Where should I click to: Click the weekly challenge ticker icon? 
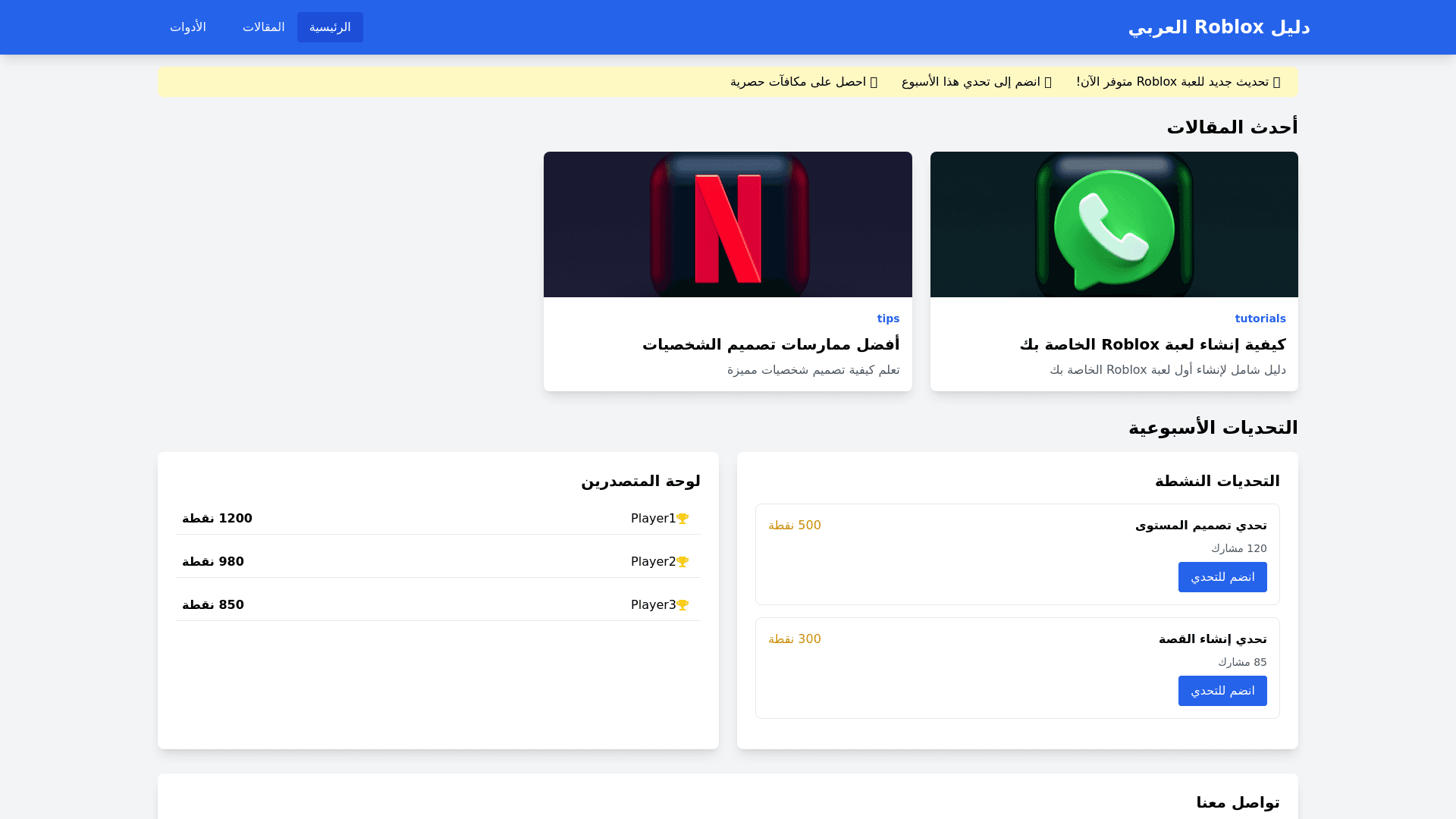point(1048,82)
